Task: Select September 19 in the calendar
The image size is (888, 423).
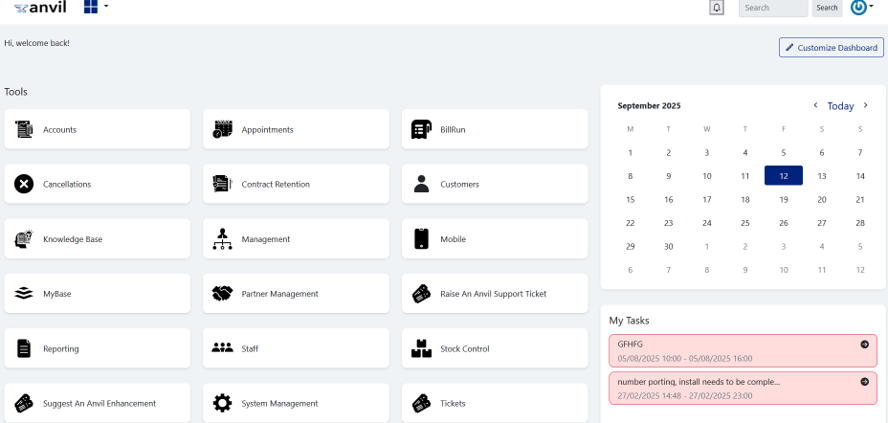Action: (783, 199)
